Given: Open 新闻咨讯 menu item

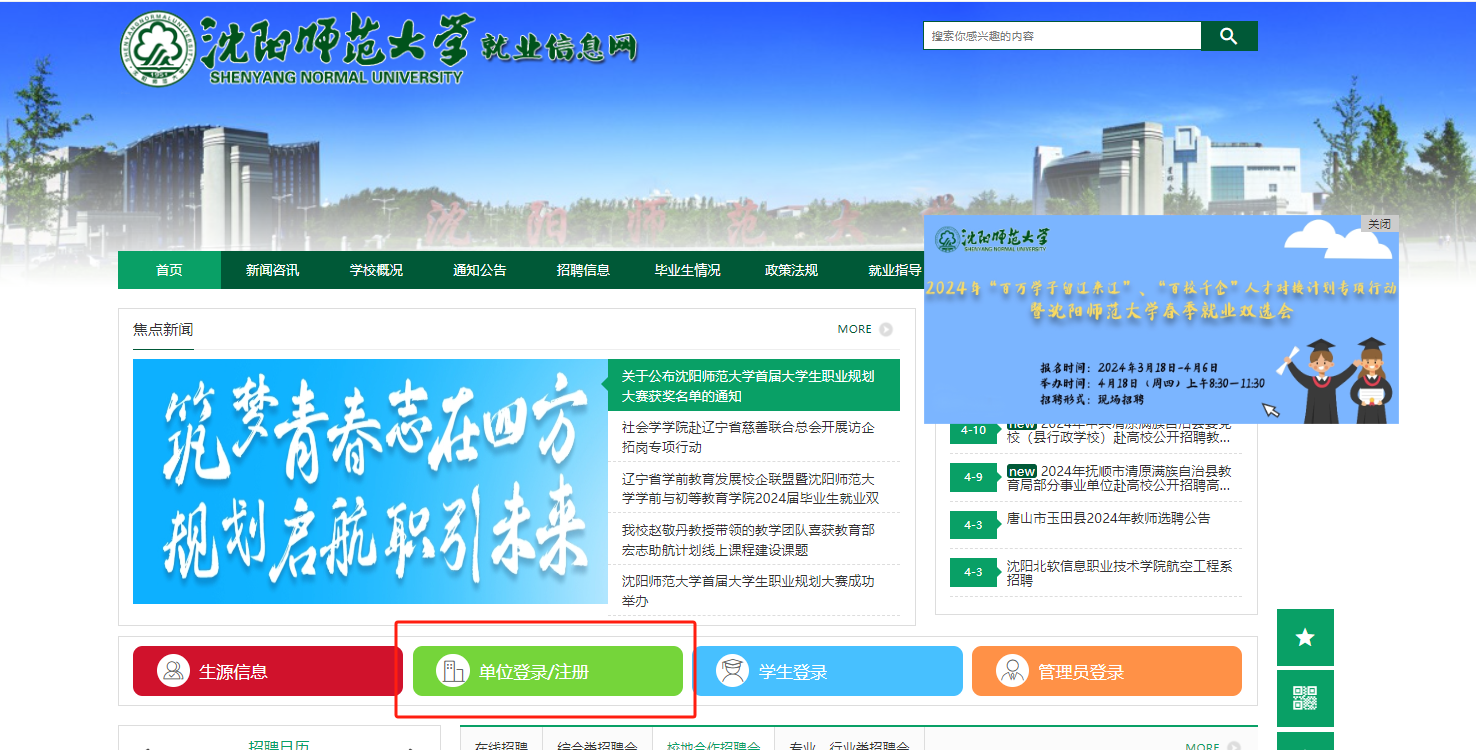Looking at the screenshot, I should click(x=273, y=270).
